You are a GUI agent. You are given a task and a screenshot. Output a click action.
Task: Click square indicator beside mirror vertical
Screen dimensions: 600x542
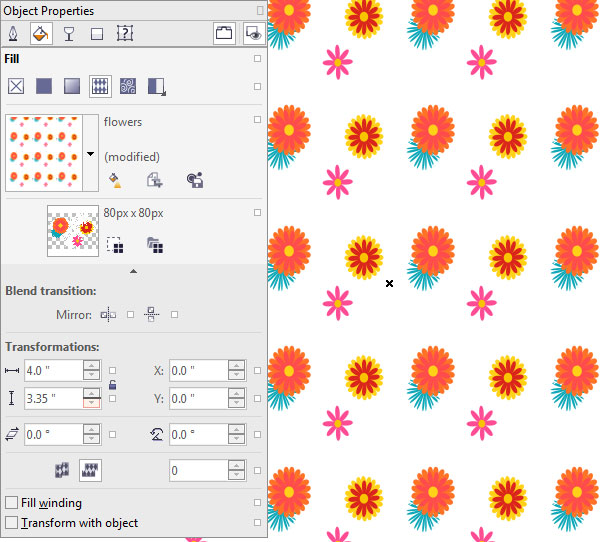174,315
